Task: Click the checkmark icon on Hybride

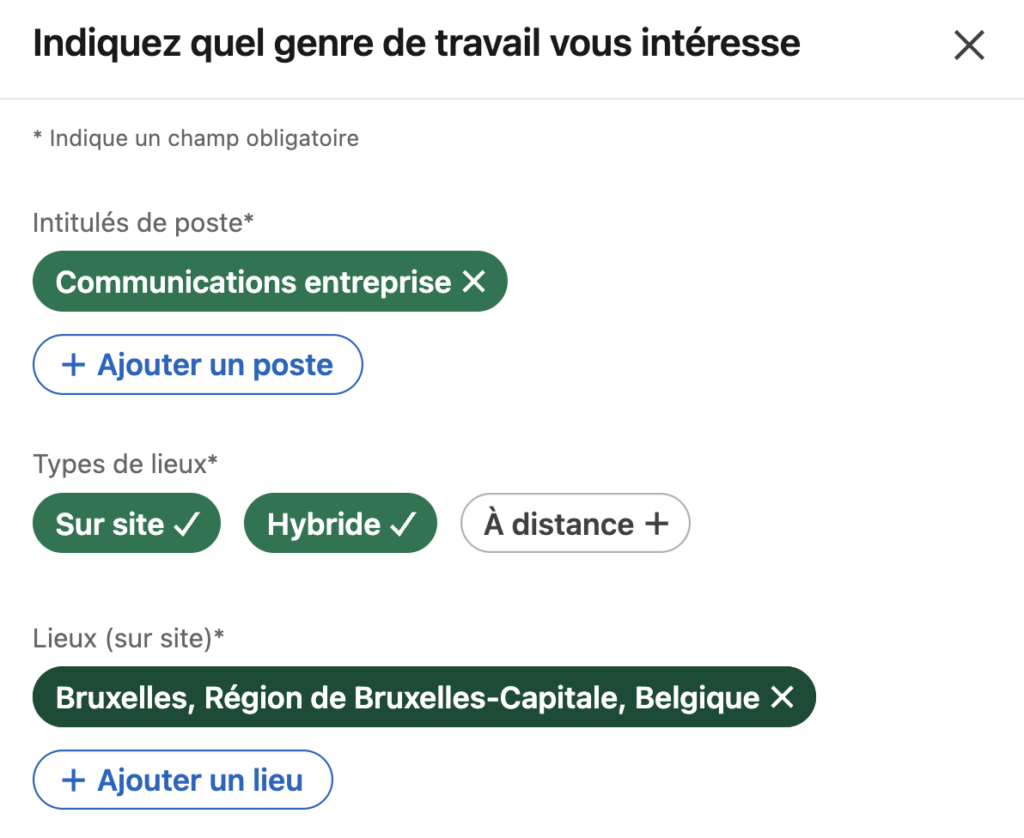Action: coord(403,525)
